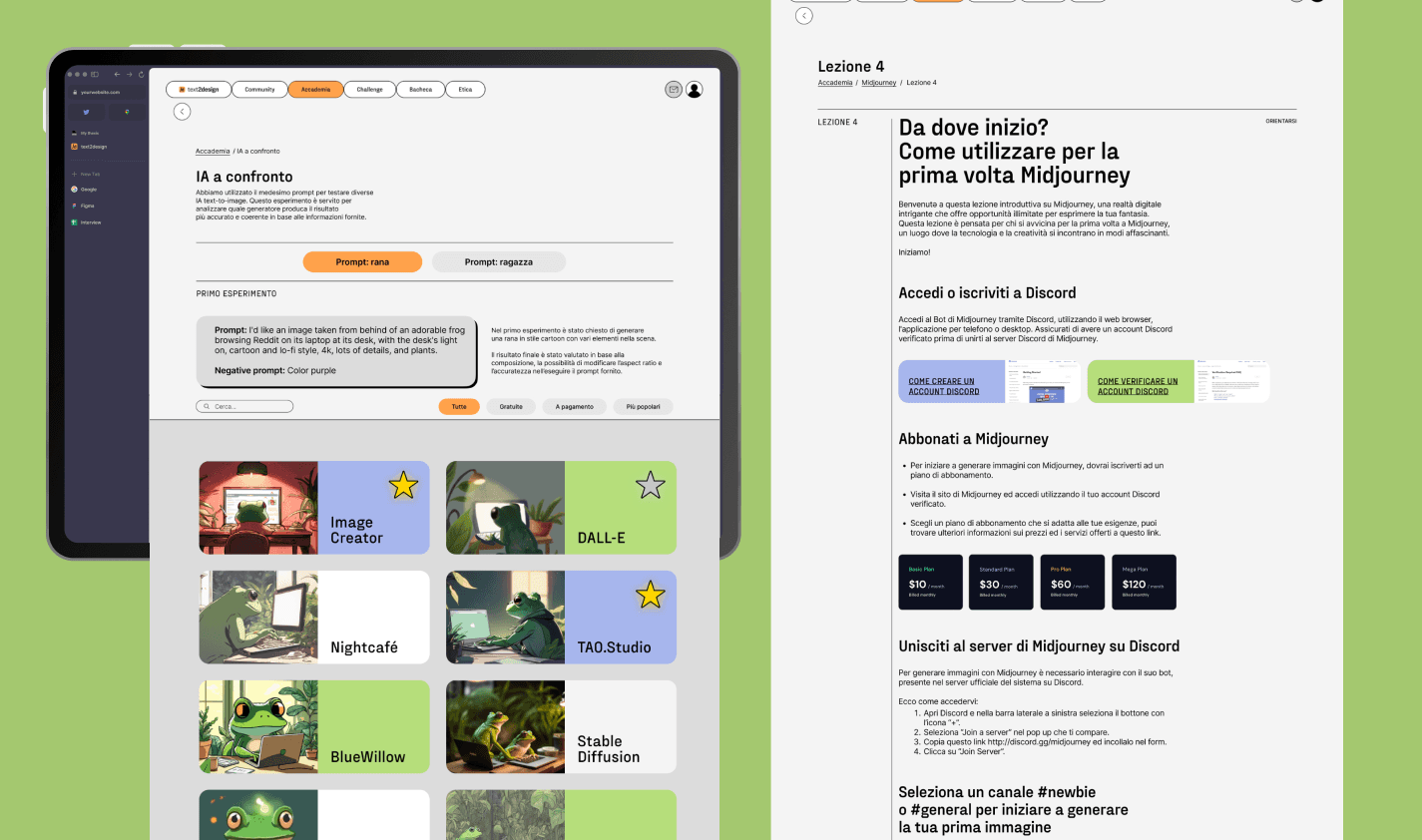The image size is (1422, 840).
Task: Open Come verificare un account Discord card
Action: pyautogui.click(x=1179, y=382)
